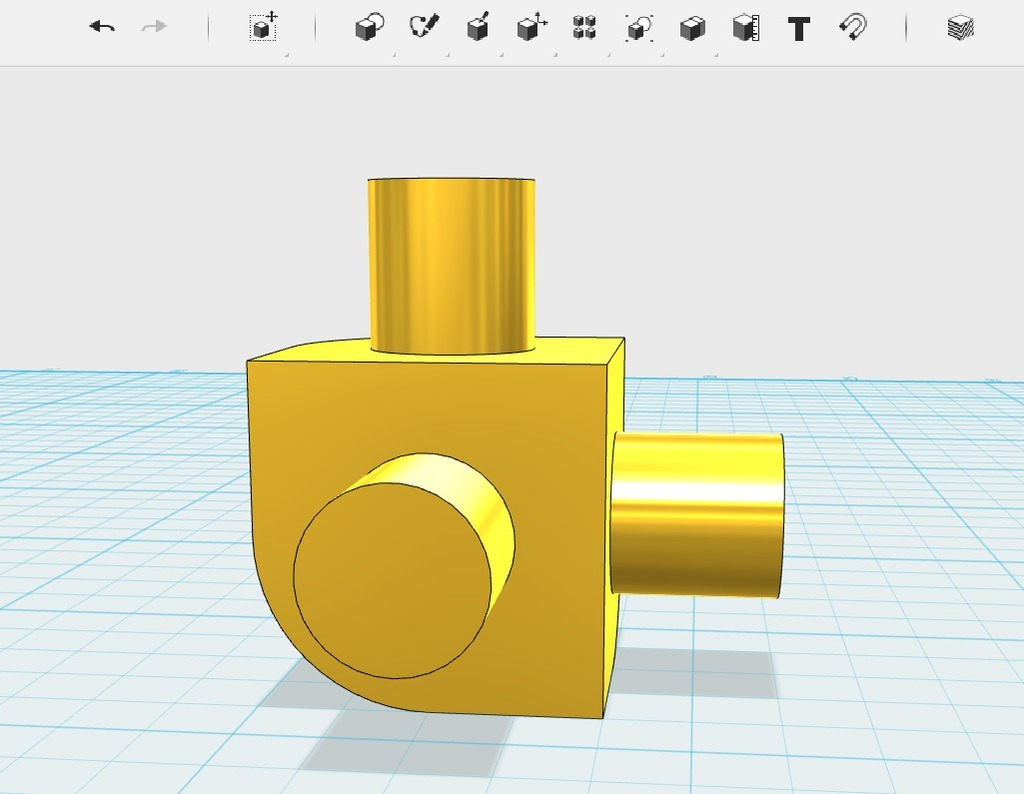The height and width of the screenshot is (794, 1024).
Task: Select the top vertical cylinder
Action: tap(452, 266)
